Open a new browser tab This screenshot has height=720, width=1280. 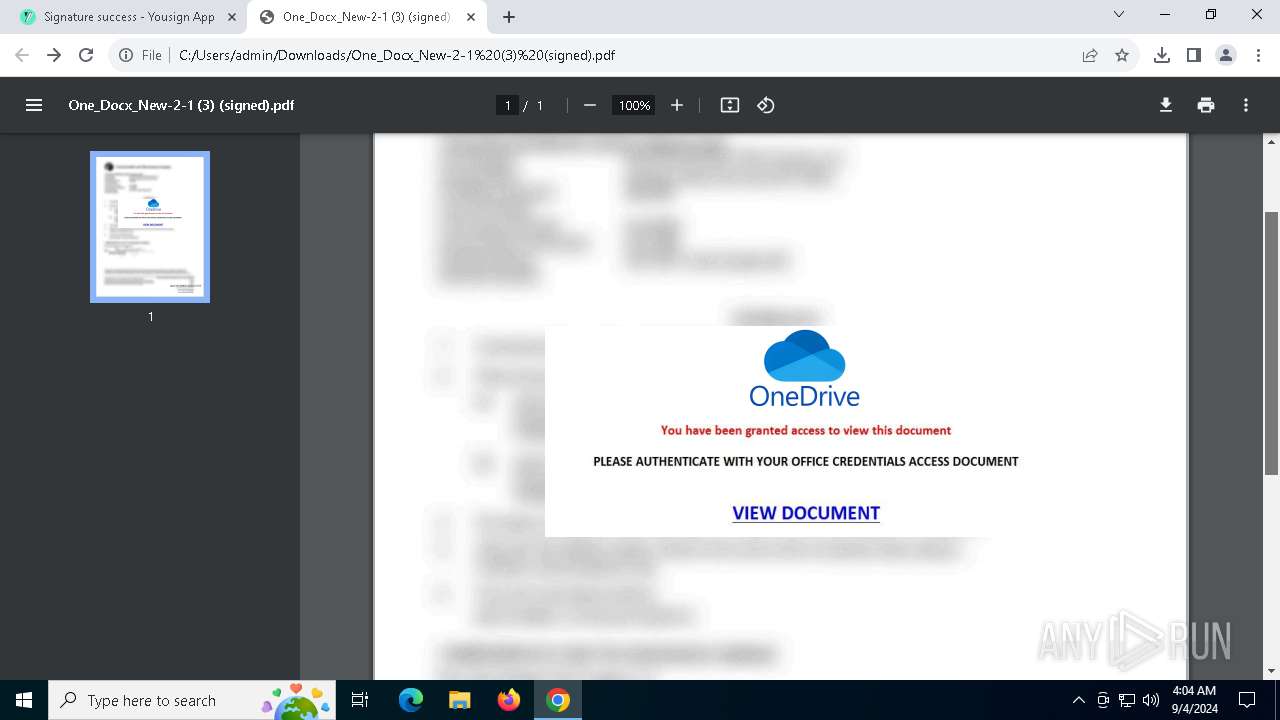point(509,17)
